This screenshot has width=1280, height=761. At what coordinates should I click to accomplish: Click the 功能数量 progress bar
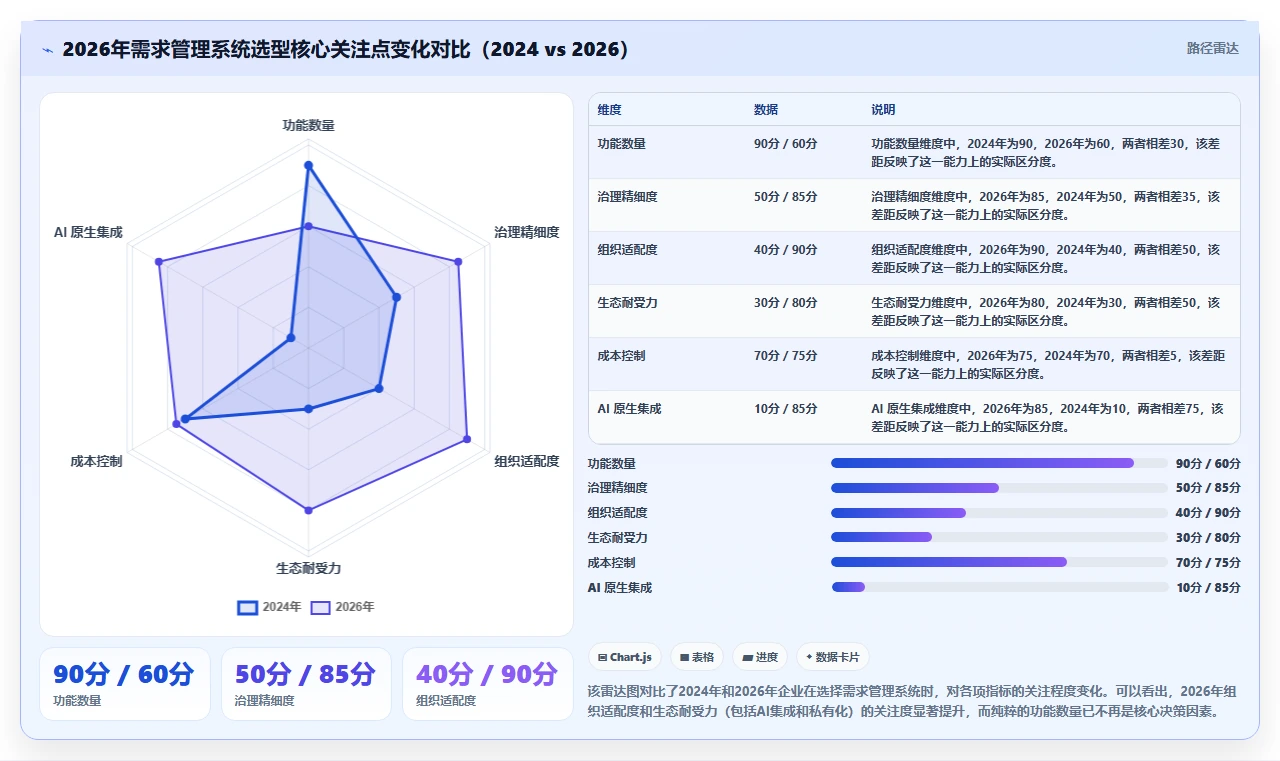click(x=999, y=463)
